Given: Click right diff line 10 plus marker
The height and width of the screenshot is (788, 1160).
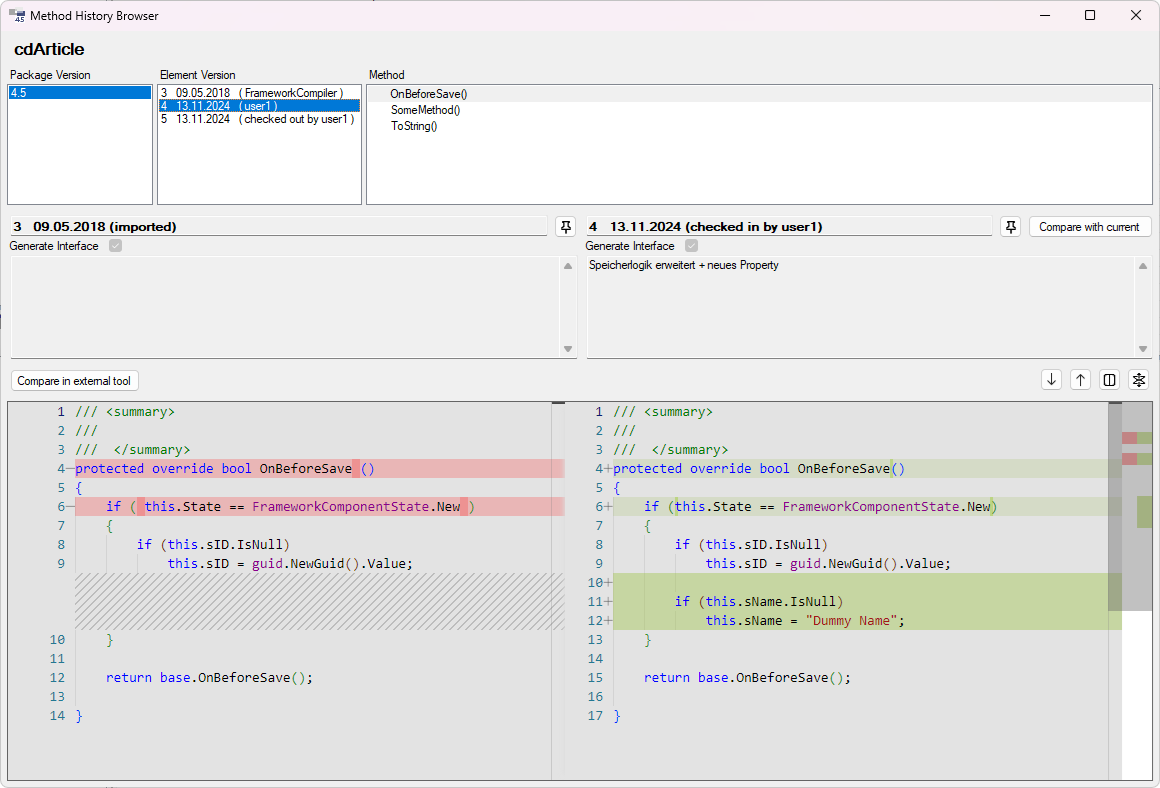Looking at the screenshot, I should 608,583.
